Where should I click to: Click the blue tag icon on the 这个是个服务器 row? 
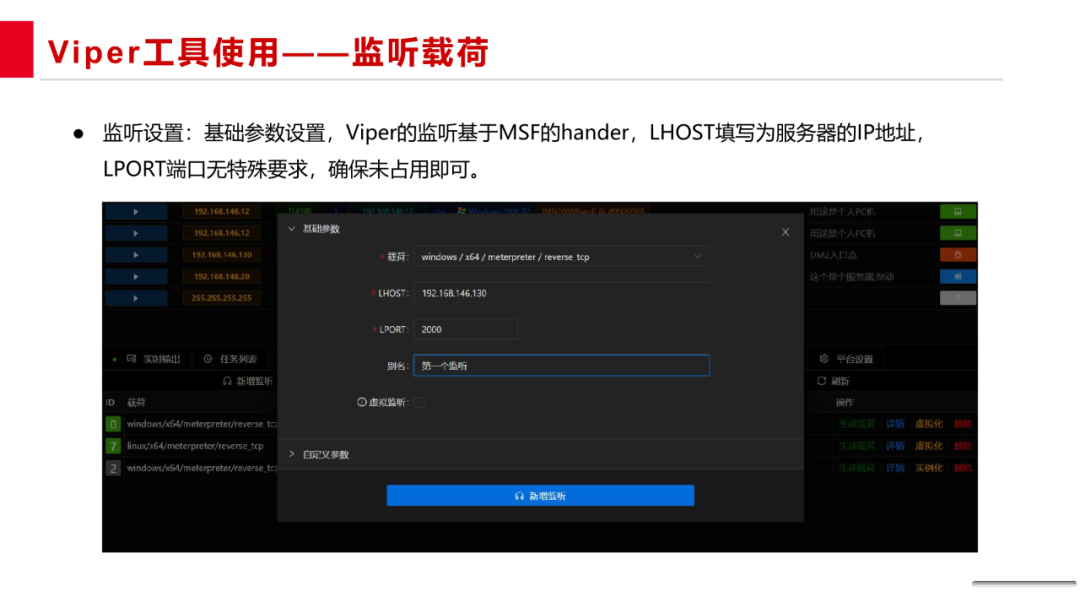[x=958, y=277]
